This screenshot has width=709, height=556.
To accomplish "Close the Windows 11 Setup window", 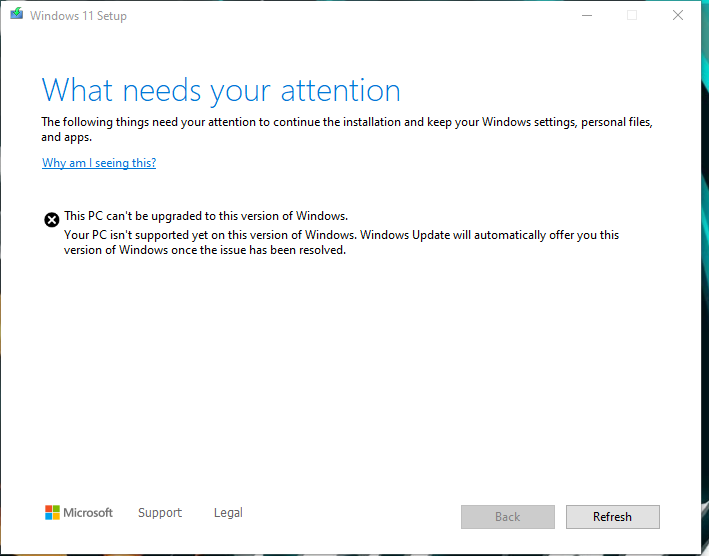I will click(678, 15).
